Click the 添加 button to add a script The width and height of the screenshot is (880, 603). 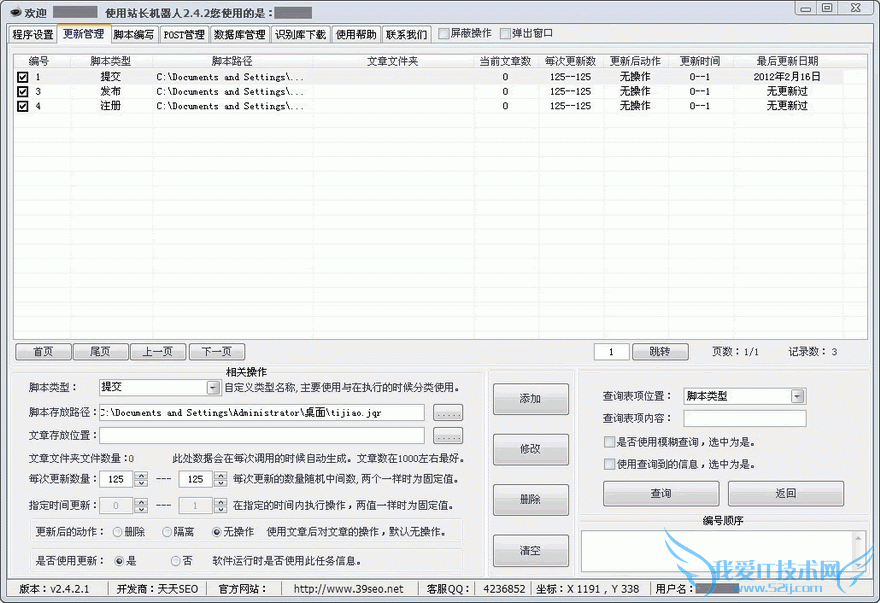530,399
